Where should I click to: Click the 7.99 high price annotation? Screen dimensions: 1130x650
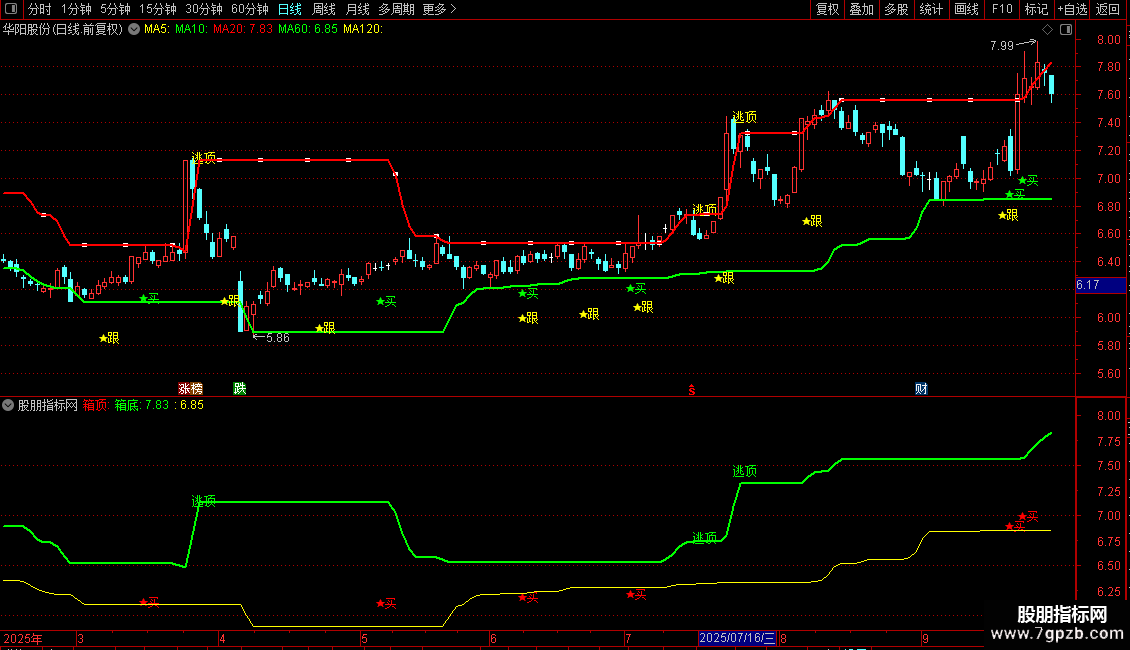(1002, 46)
